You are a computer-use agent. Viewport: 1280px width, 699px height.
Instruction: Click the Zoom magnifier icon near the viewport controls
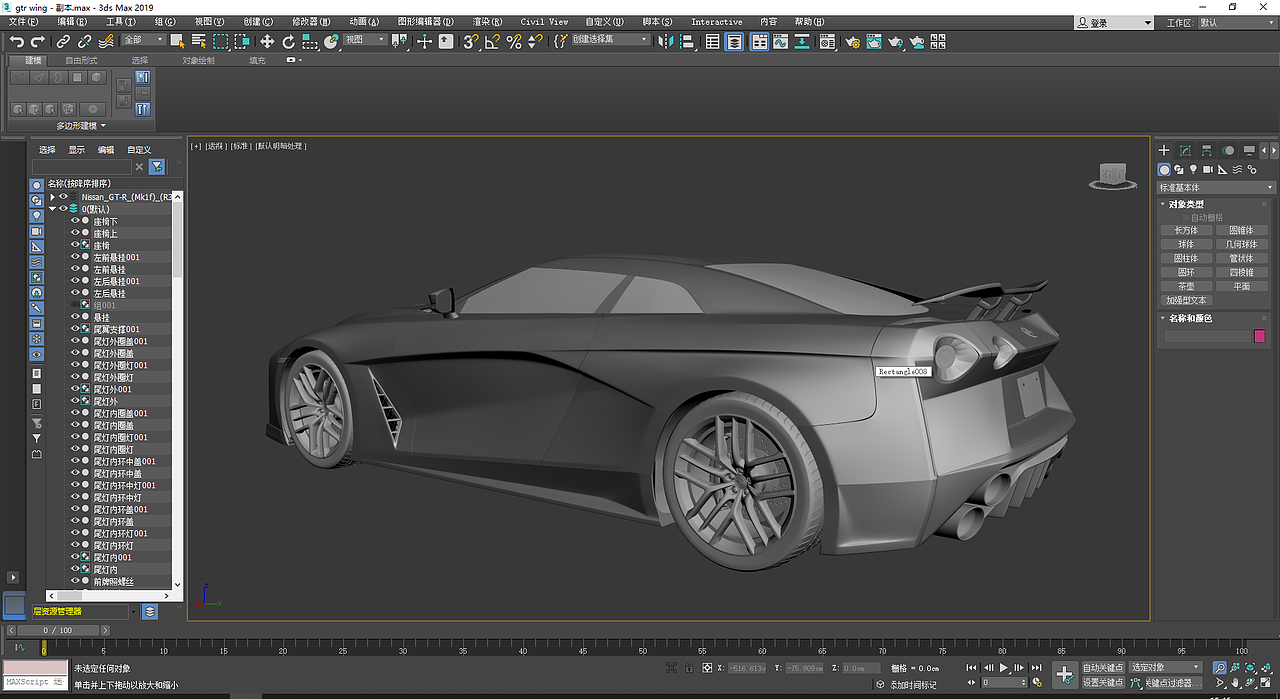[x=1219, y=667]
